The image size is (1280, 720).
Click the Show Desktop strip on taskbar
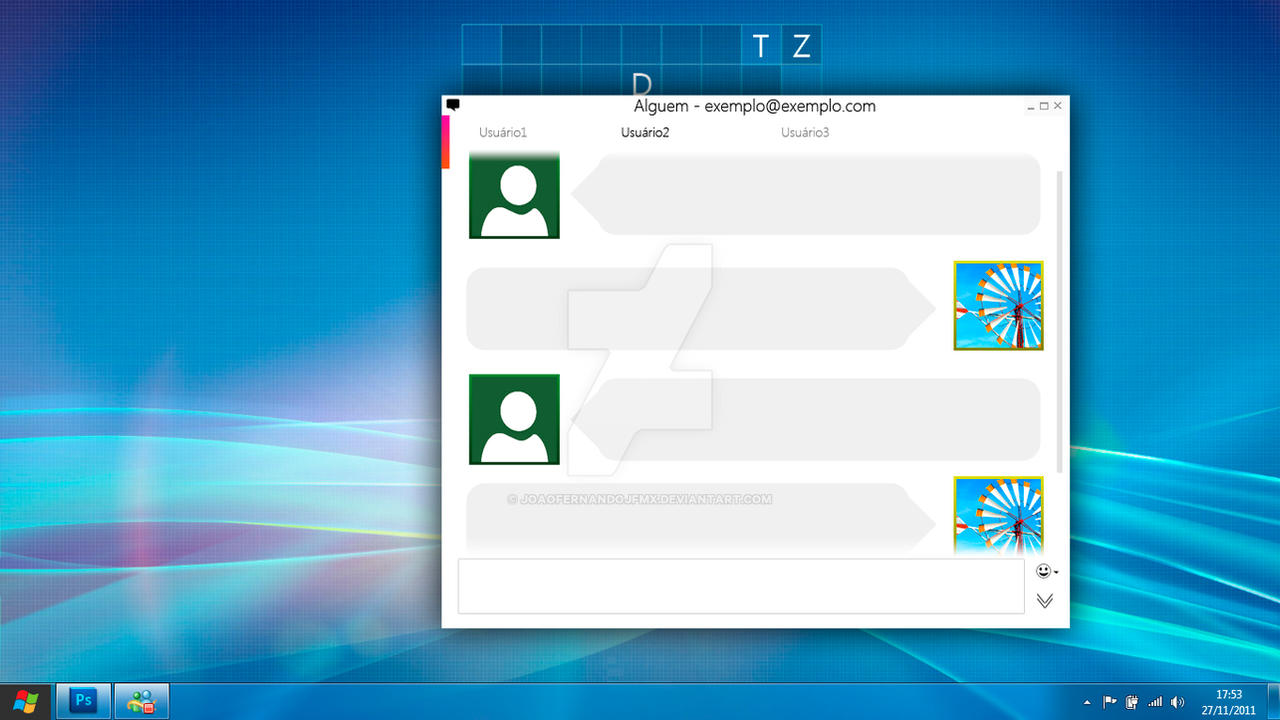point(1273,702)
